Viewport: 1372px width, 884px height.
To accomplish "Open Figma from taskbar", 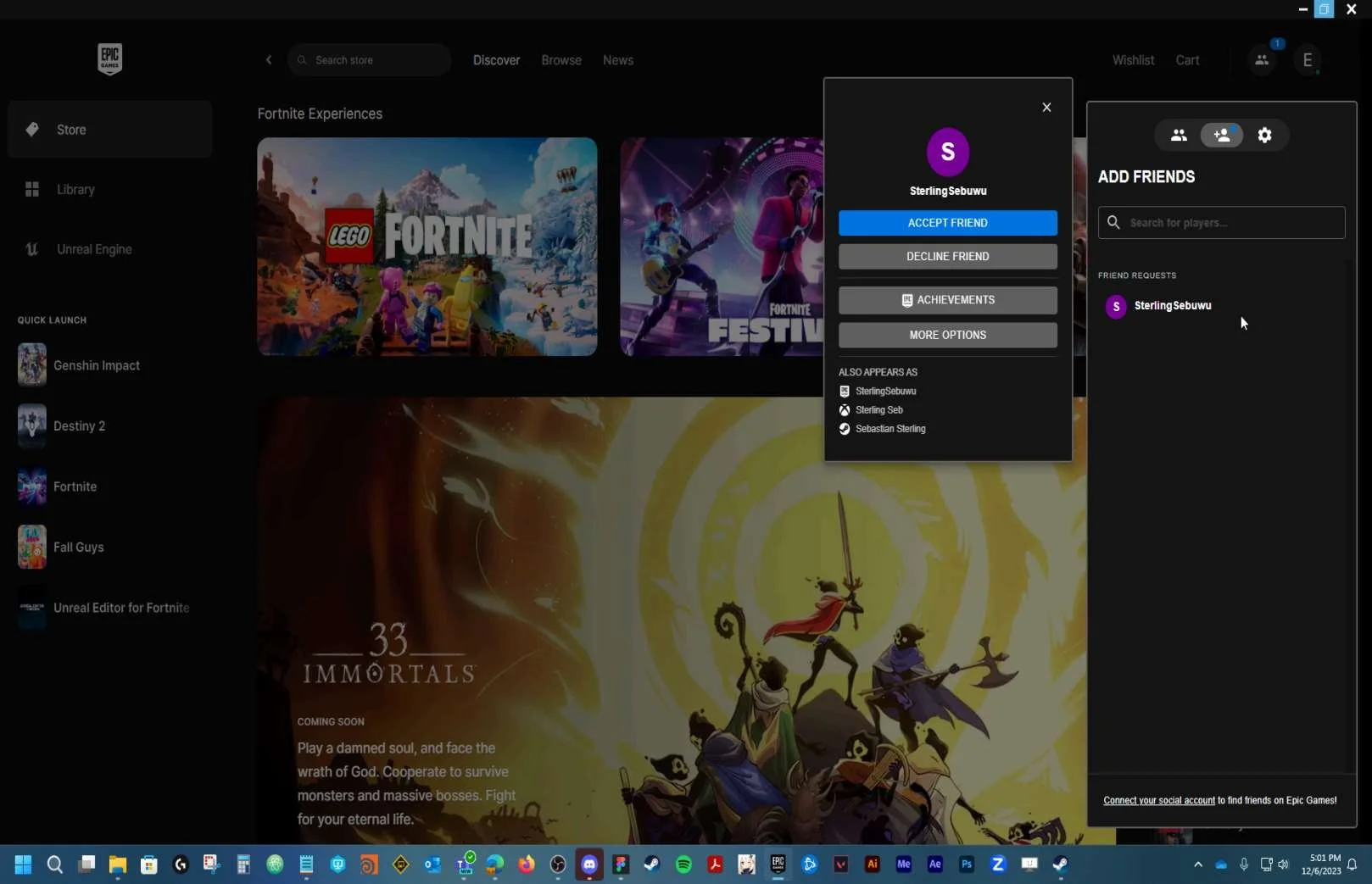I will click(621, 865).
